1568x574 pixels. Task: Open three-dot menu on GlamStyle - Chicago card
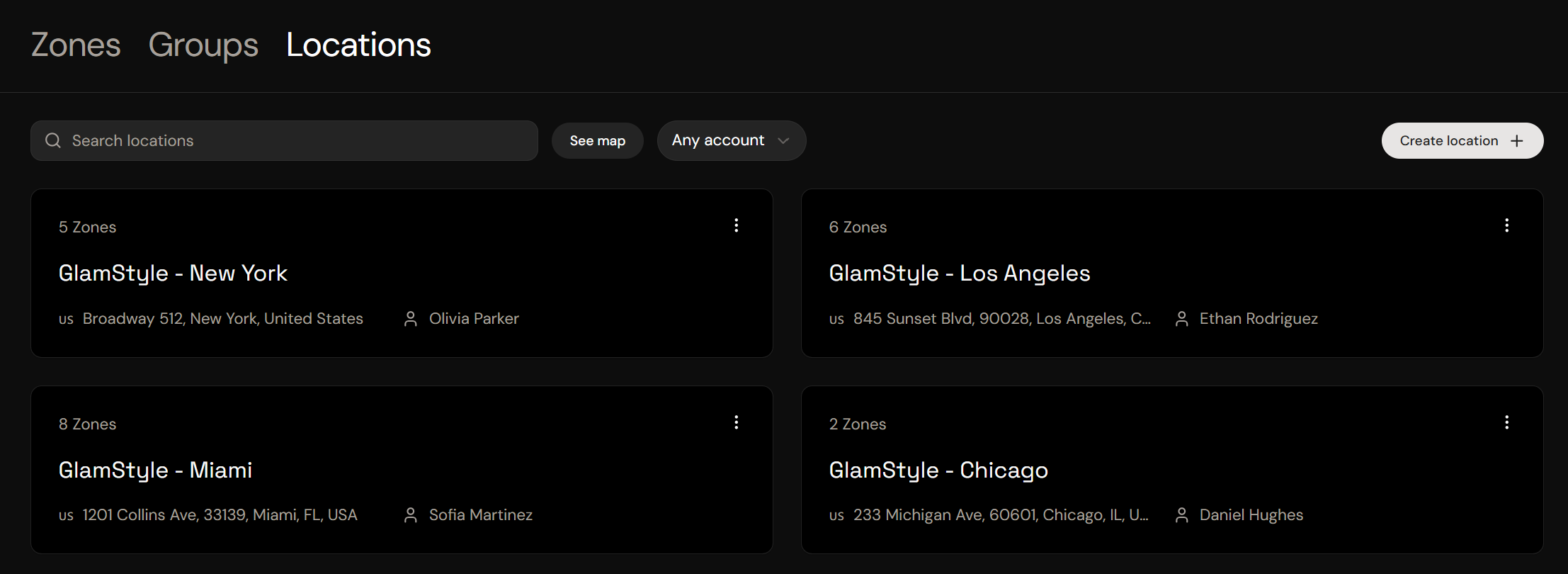(1507, 422)
